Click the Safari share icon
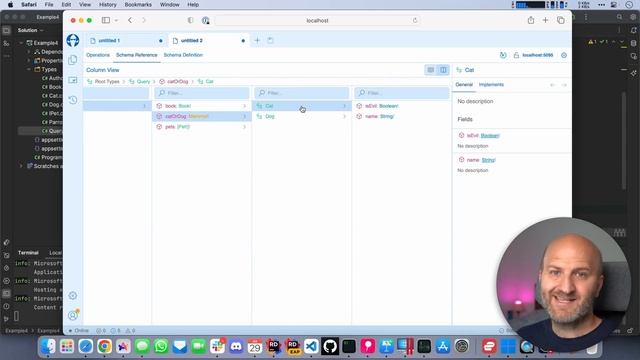This screenshot has height=360, width=640. (x=531, y=20)
